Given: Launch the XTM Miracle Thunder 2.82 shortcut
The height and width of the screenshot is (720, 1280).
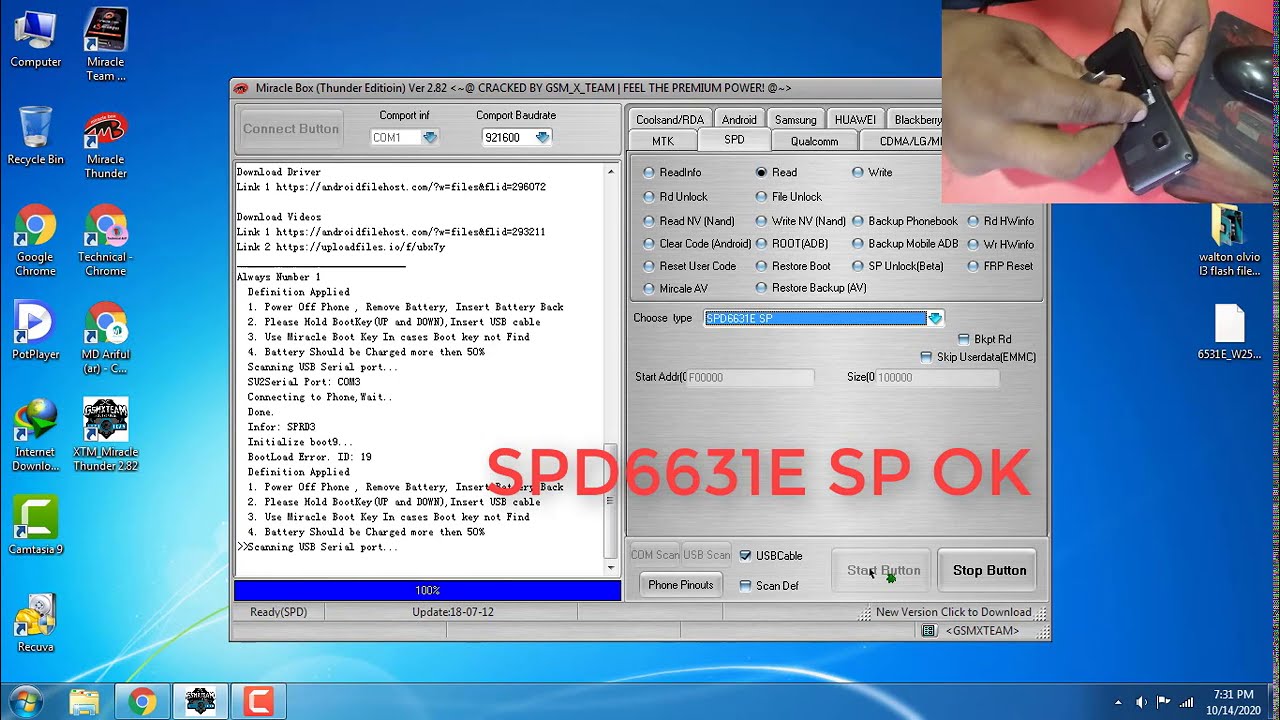Looking at the screenshot, I should 105,435.
